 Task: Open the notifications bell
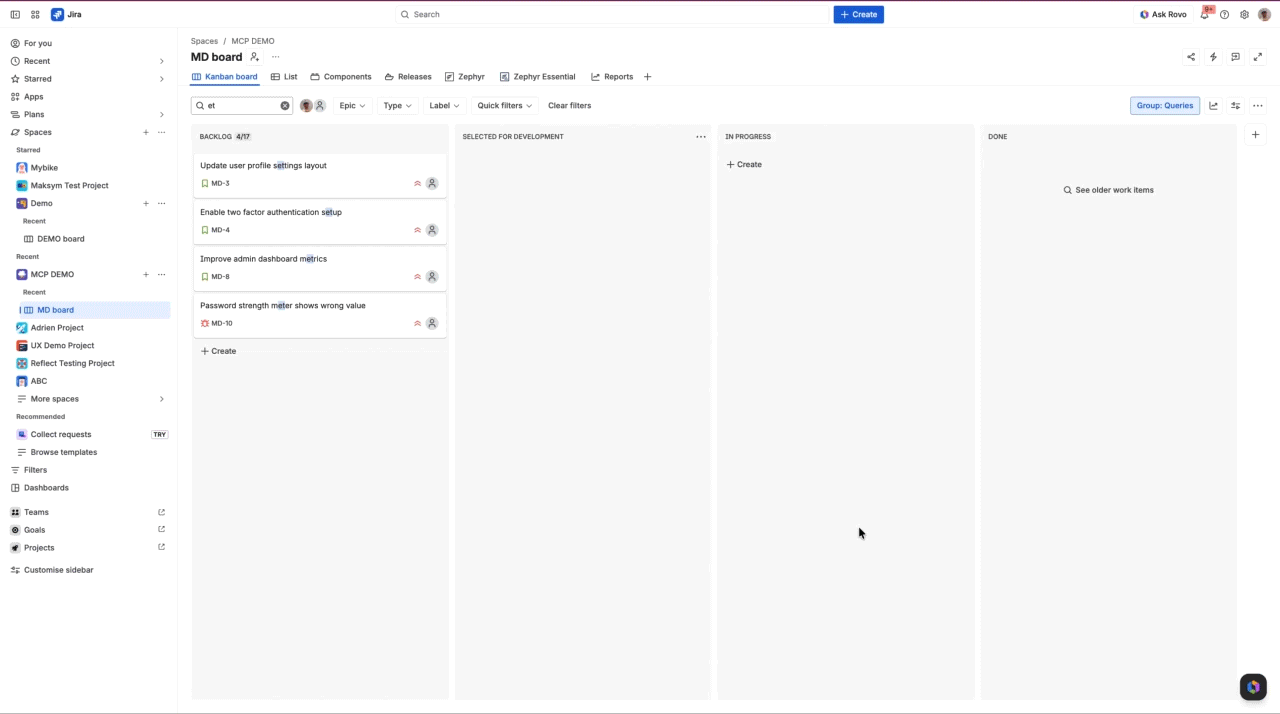(1205, 15)
